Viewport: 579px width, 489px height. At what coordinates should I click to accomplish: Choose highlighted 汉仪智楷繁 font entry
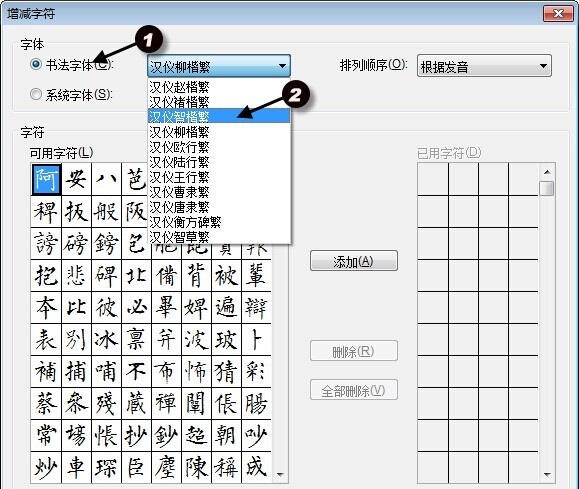pos(219,116)
